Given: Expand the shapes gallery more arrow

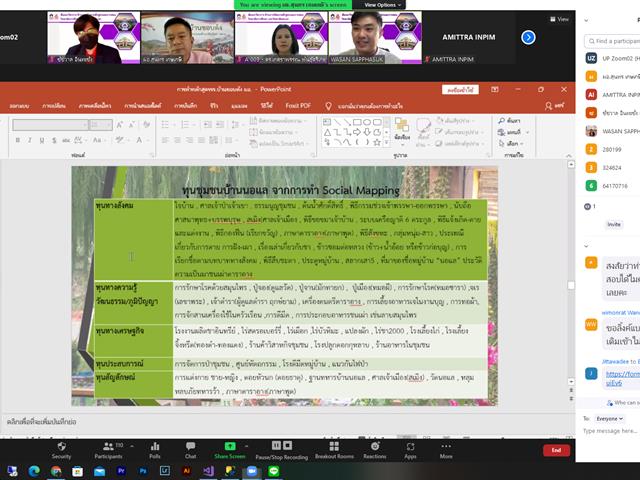Looking at the screenshot, I should 387,142.
